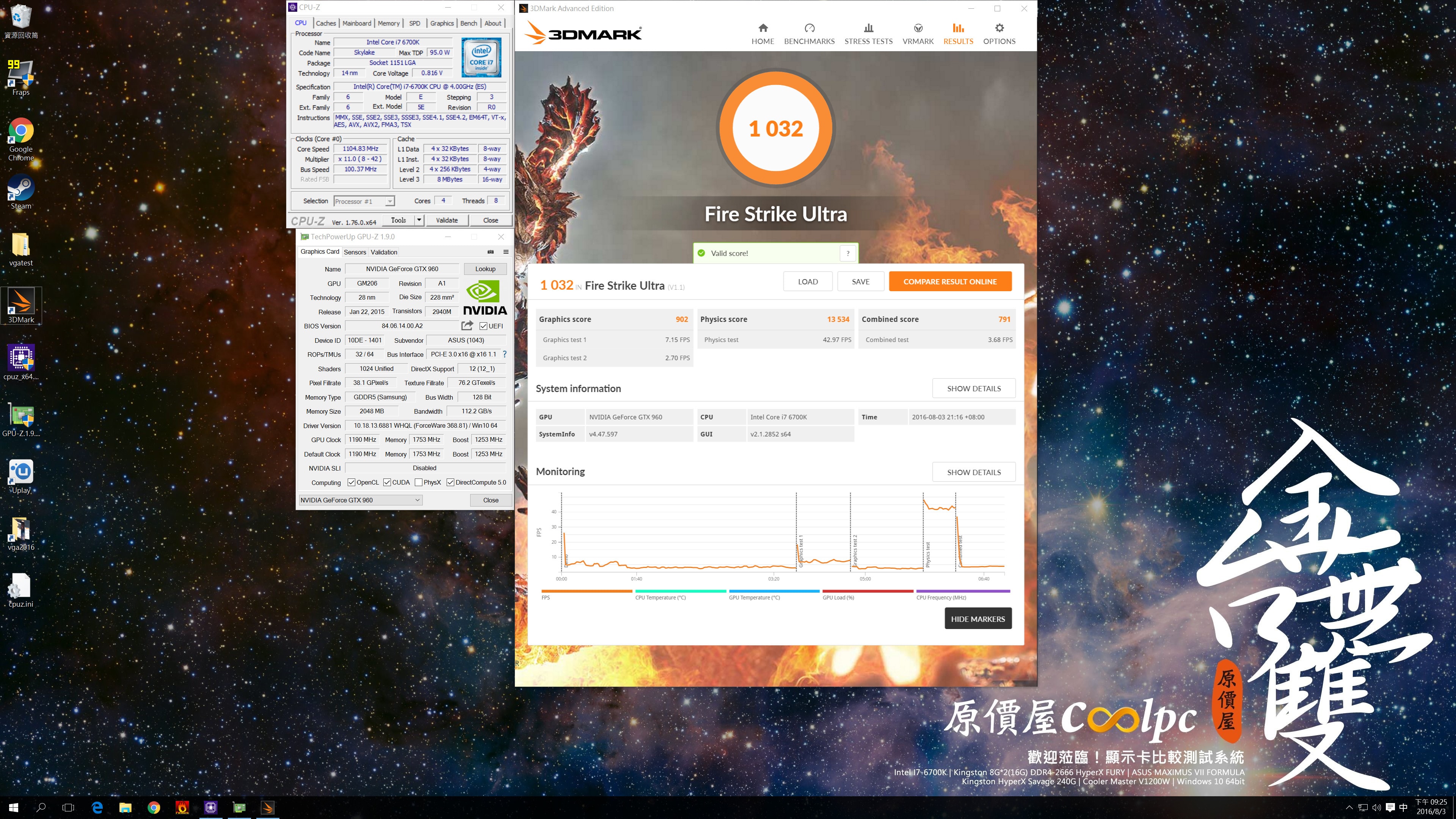Toggle CPU Temperature legend color bar

[681, 591]
